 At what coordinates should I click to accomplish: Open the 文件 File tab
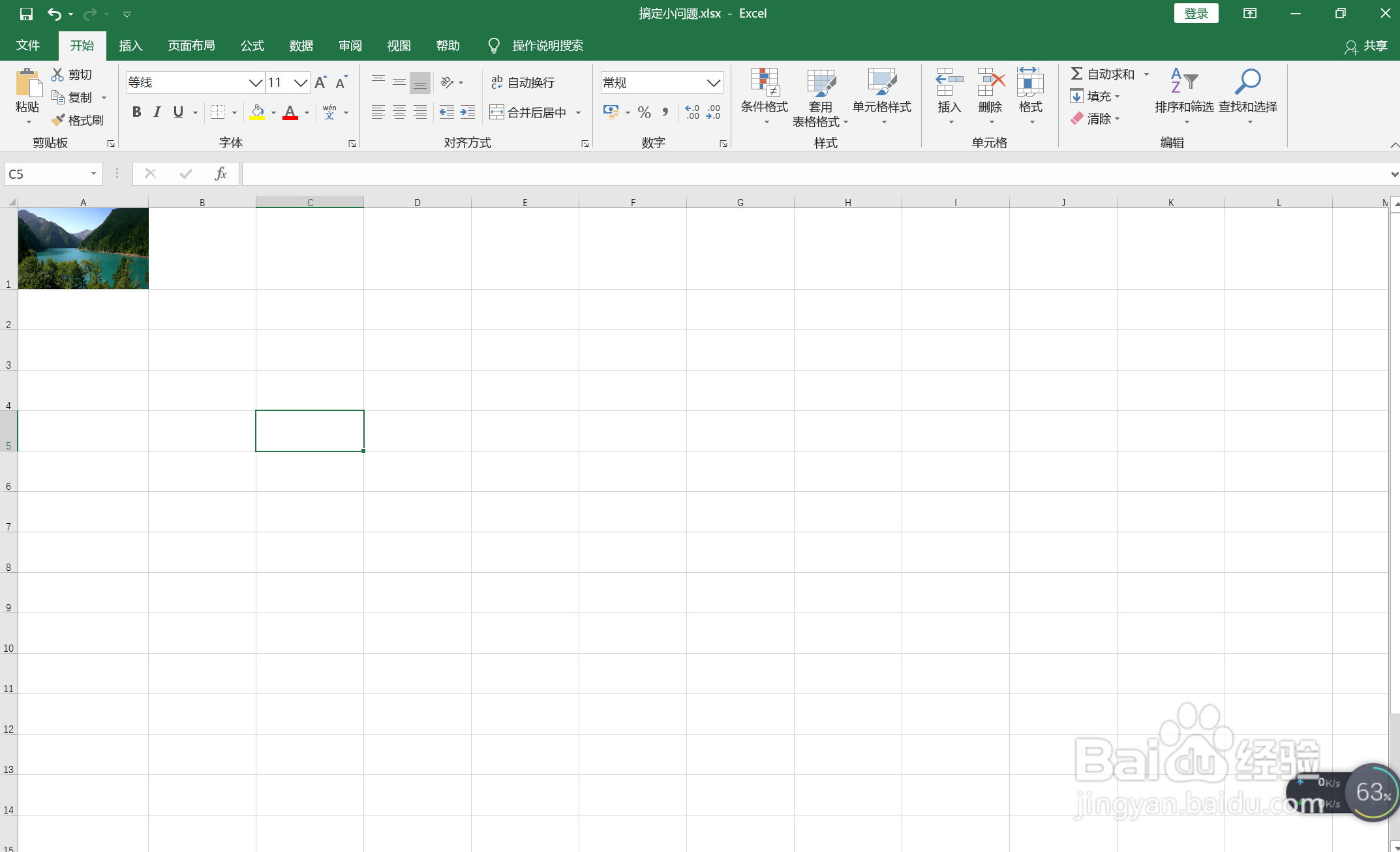[28, 46]
